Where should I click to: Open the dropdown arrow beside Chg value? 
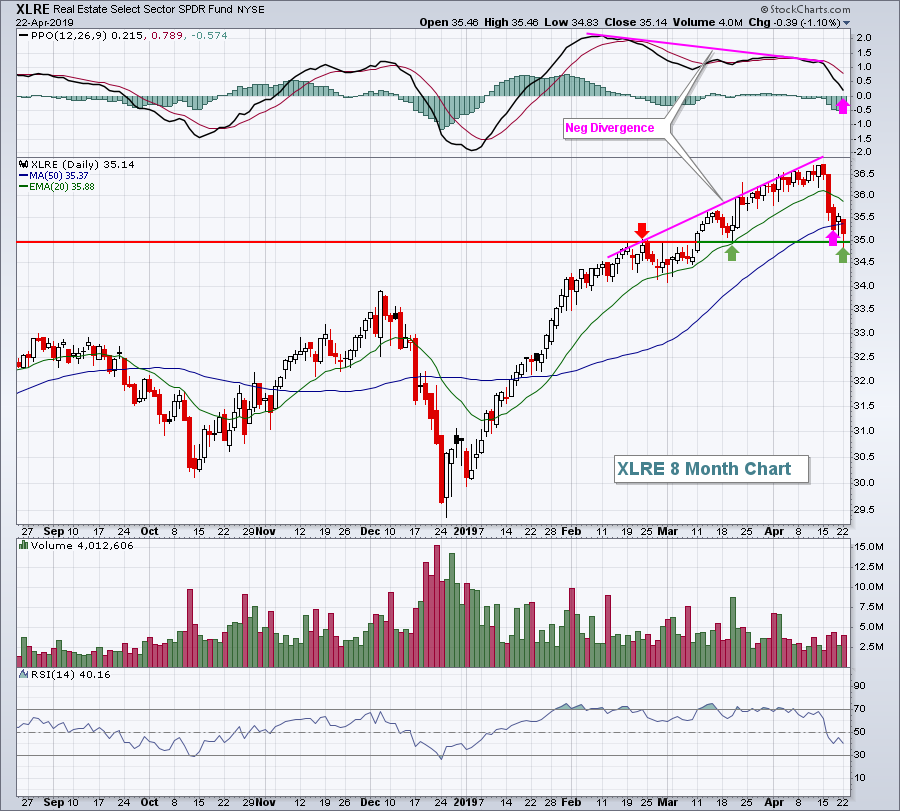pos(847,23)
